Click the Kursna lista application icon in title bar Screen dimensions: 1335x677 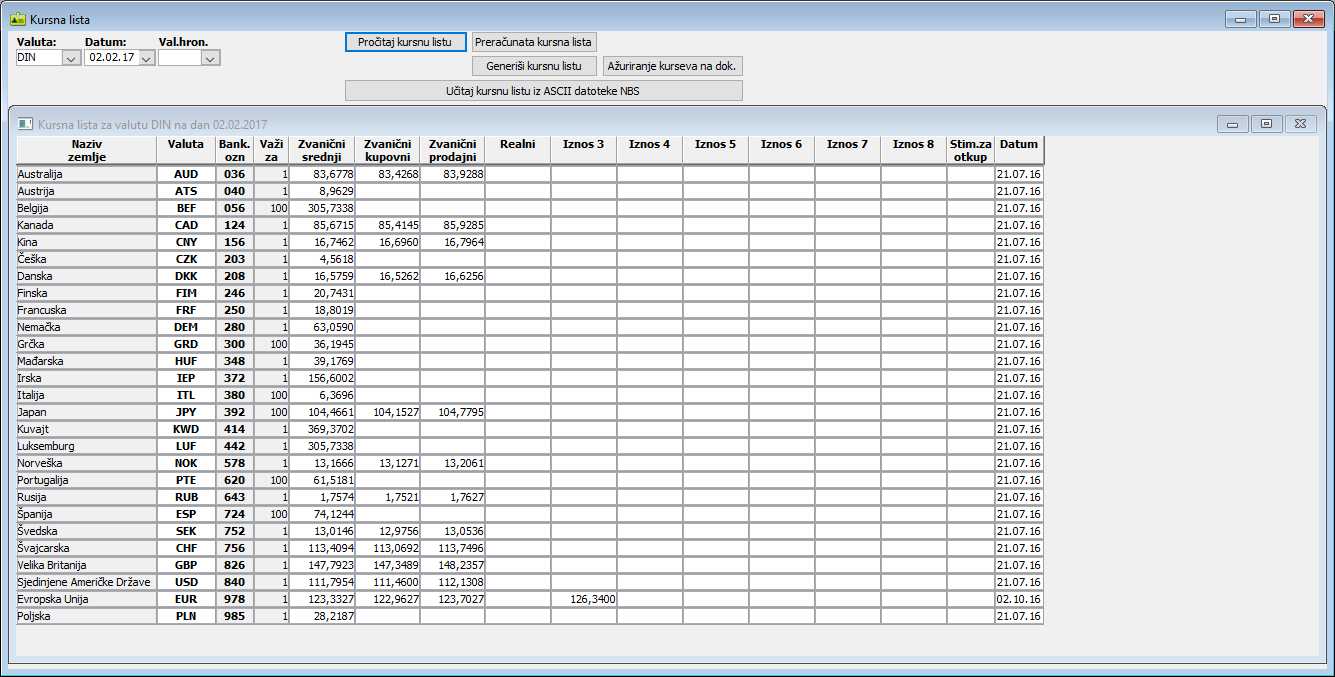pyautogui.click(x=17, y=19)
